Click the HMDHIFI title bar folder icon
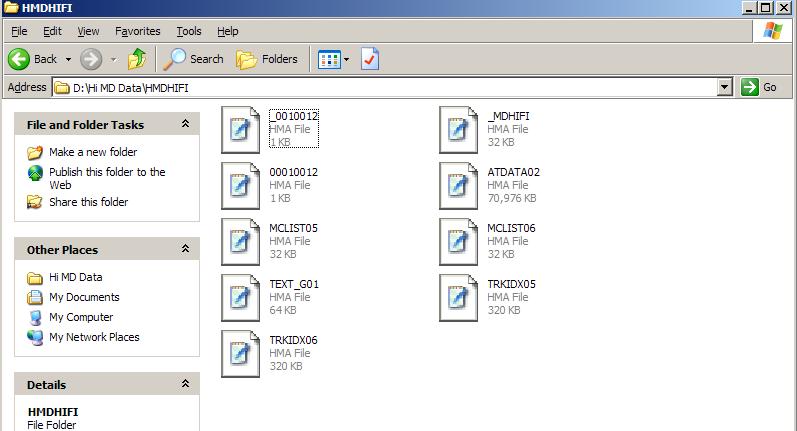 (x=11, y=7)
